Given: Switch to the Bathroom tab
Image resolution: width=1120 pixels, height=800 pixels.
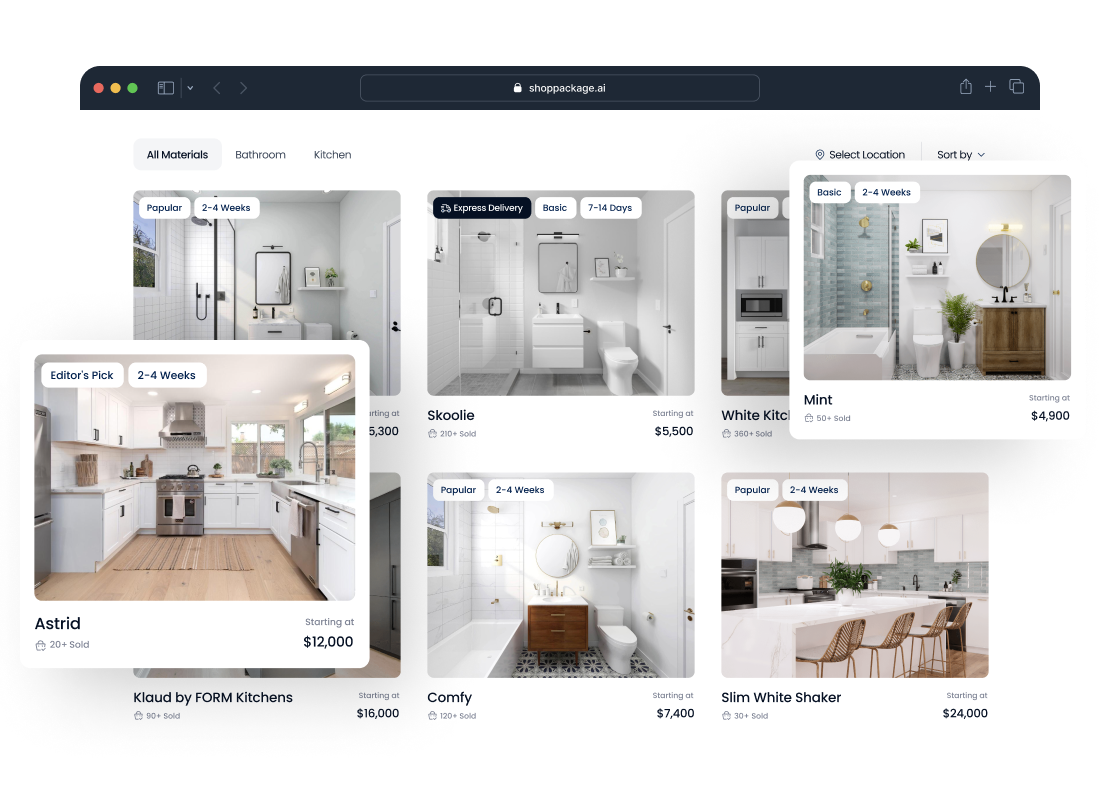Looking at the screenshot, I should coord(260,155).
